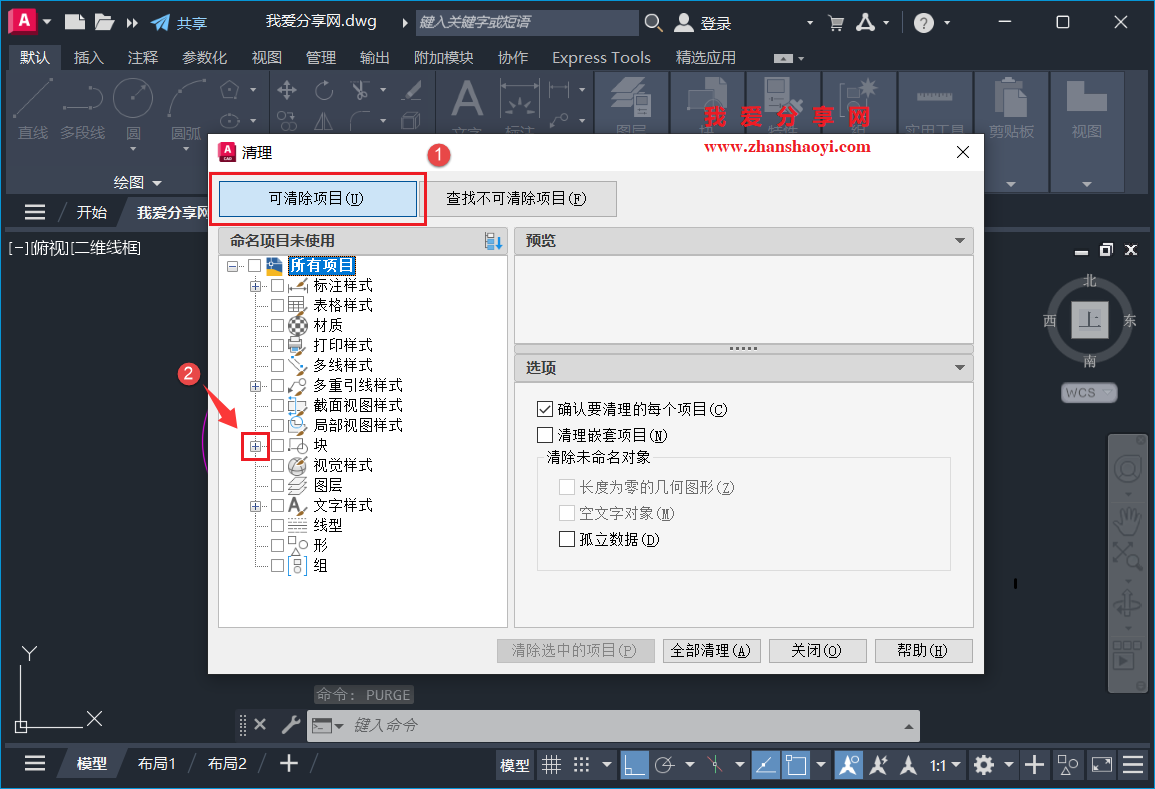Select the 多段线 polyline tool
1155x789 pixels.
(x=82, y=109)
